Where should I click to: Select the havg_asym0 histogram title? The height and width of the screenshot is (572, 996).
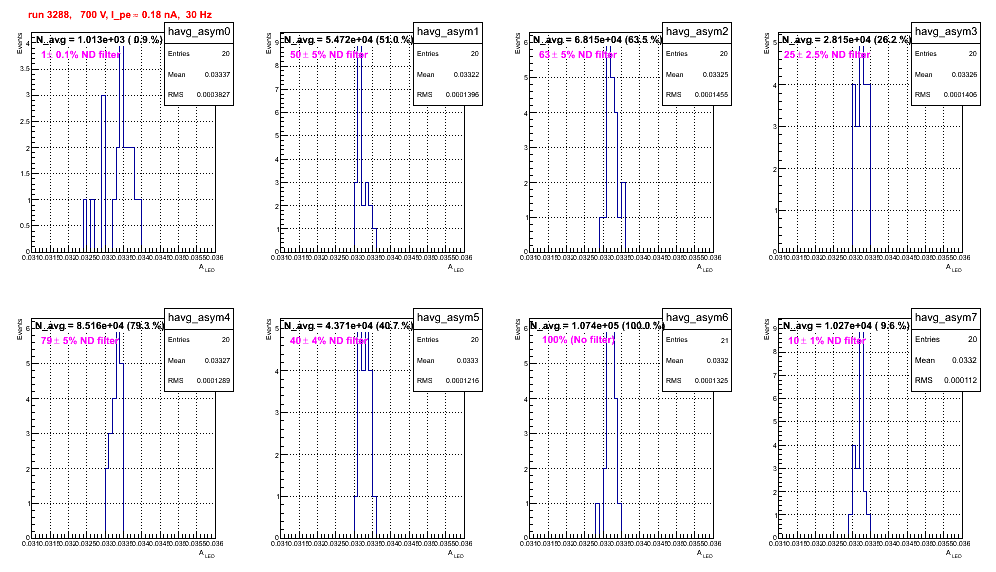(199, 32)
